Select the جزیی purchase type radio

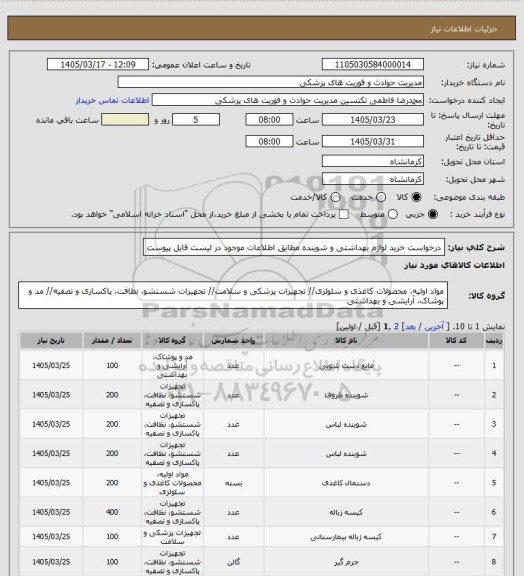click(x=433, y=214)
